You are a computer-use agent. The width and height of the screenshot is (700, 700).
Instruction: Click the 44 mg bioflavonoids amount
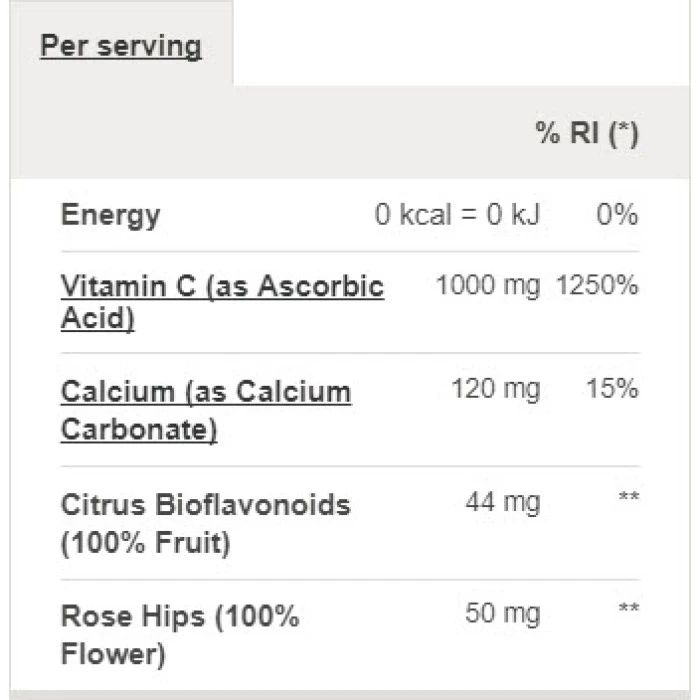pos(502,502)
